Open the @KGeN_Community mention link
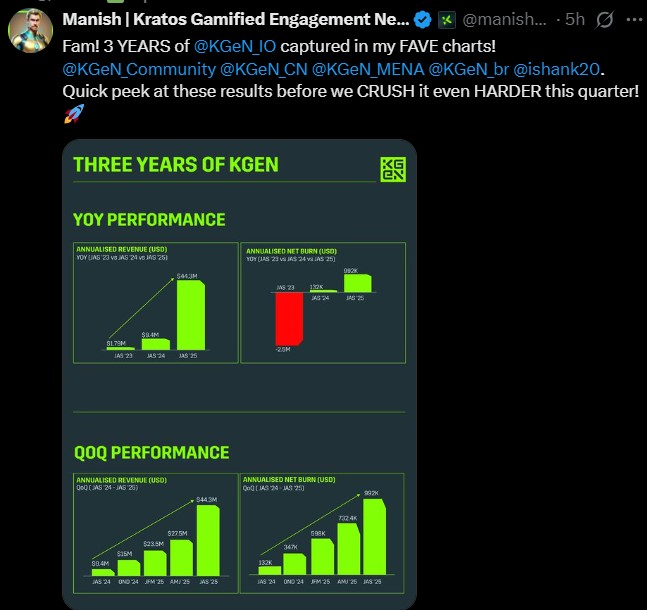This screenshot has height=610, width=647. pos(138,69)
